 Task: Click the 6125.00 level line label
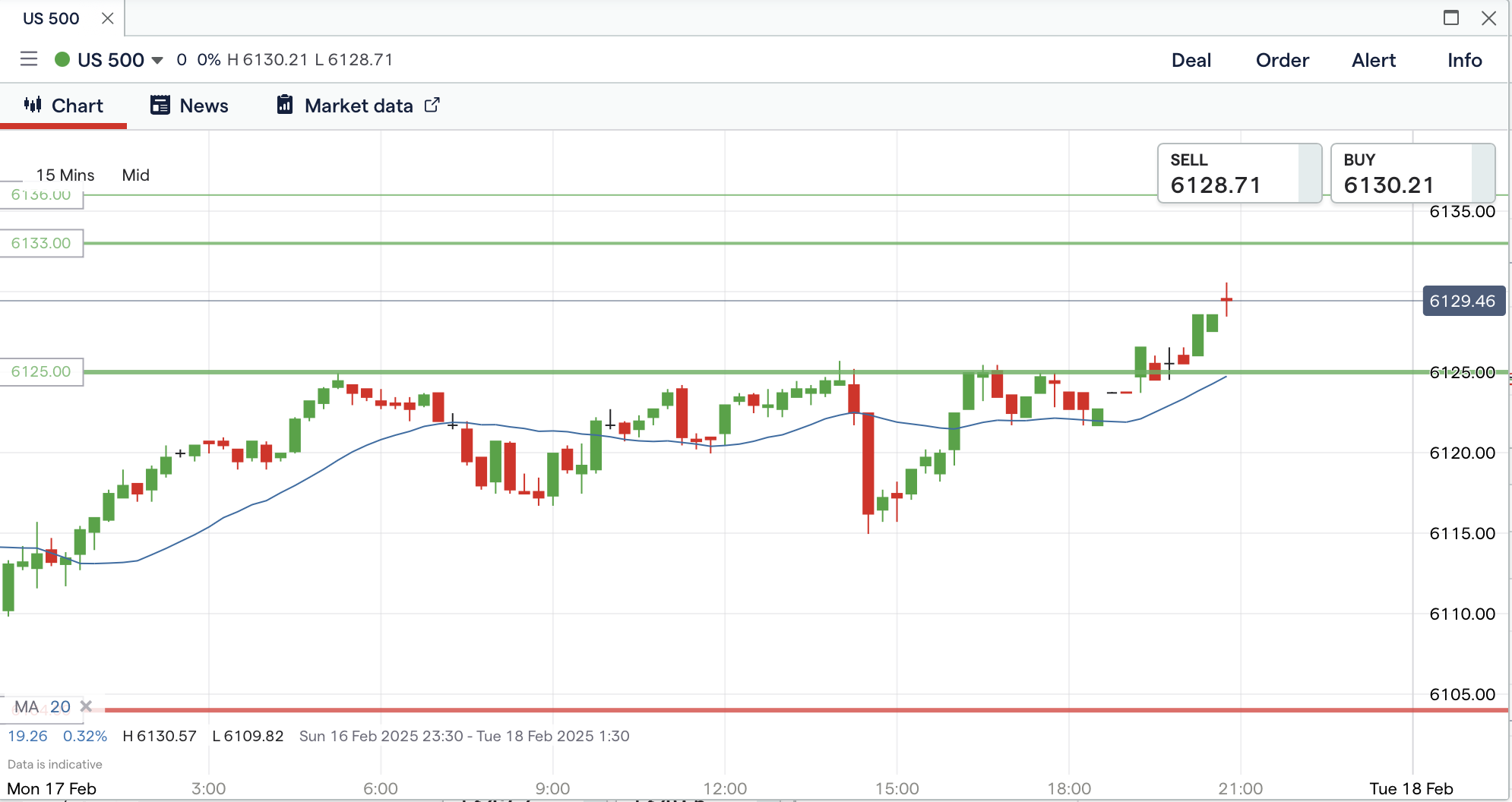coord(41,372)
